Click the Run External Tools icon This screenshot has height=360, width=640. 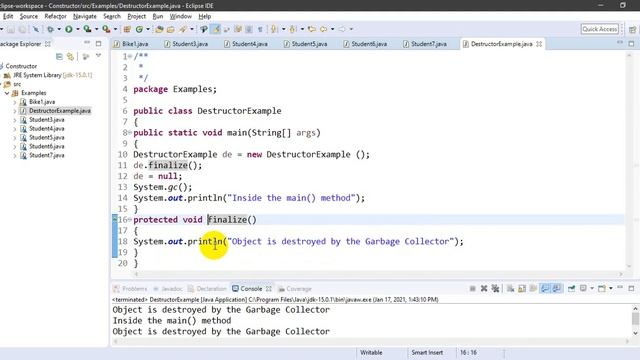pos(106,29)
